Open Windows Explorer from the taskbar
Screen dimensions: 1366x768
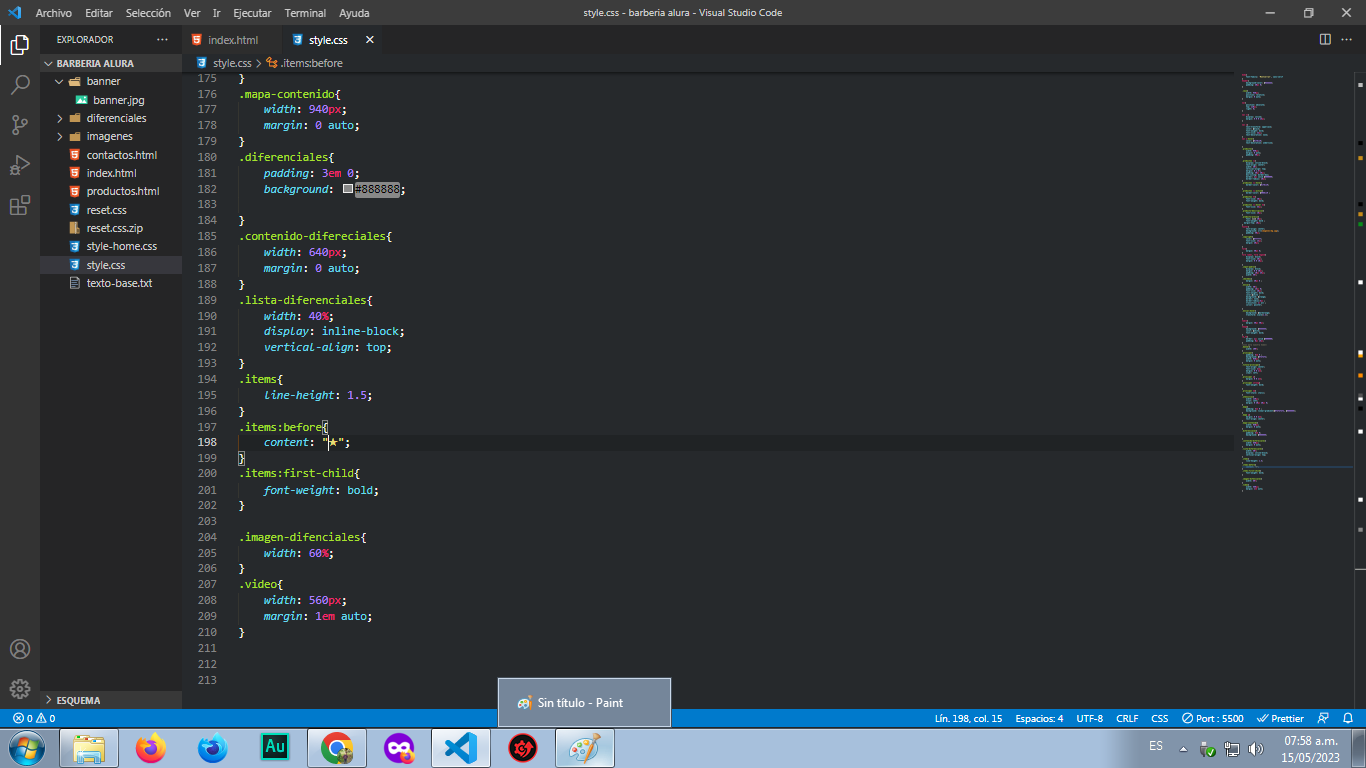[x=89, y=748]
